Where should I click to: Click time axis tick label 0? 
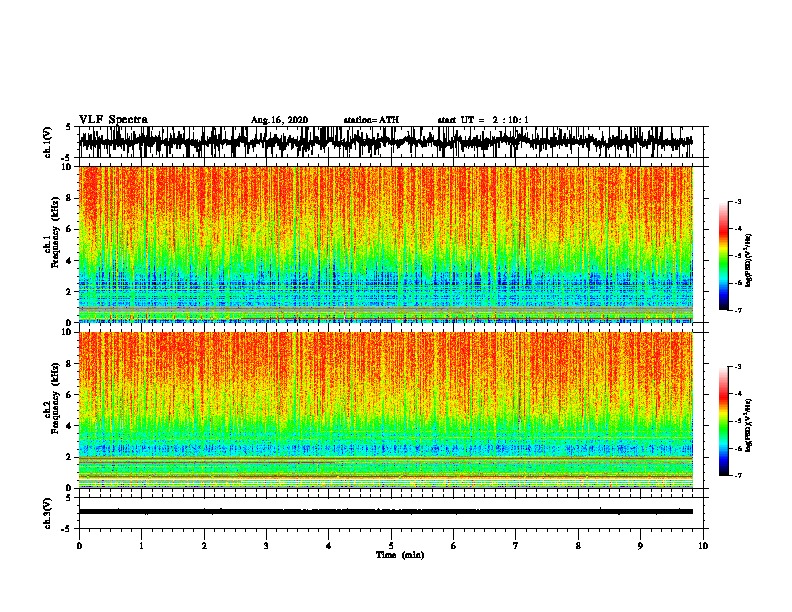(x=79, y=546)
